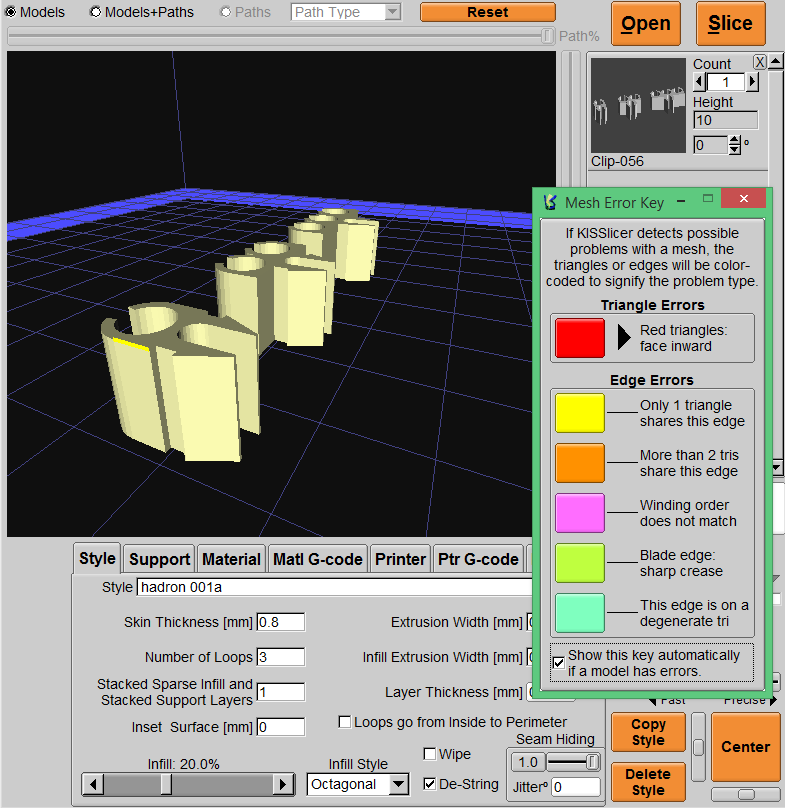Increment the rotation degree spinner
785x808 pixels.
point(735,141)
